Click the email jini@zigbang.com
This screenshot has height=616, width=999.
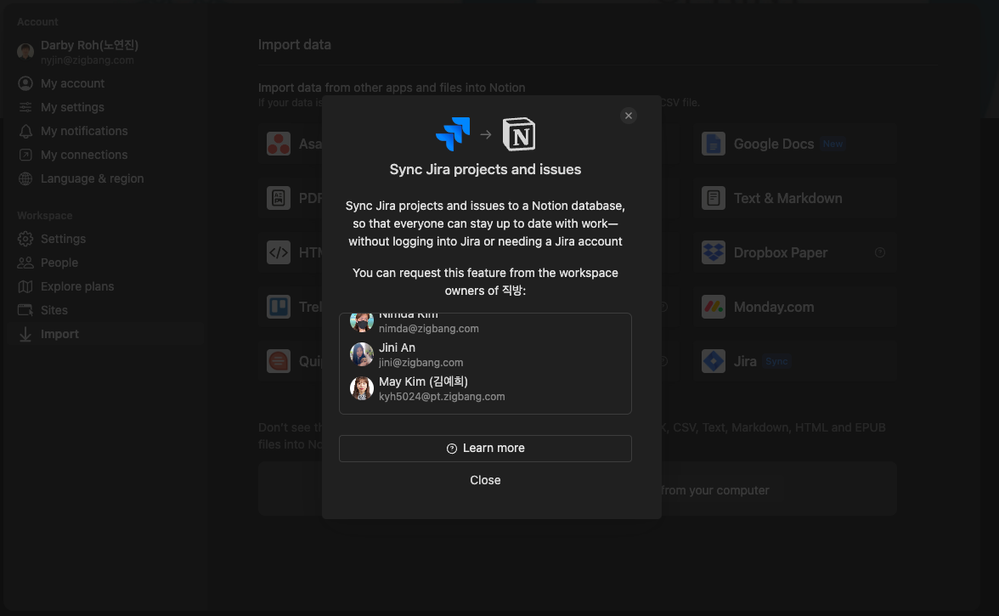coord(421,362)
